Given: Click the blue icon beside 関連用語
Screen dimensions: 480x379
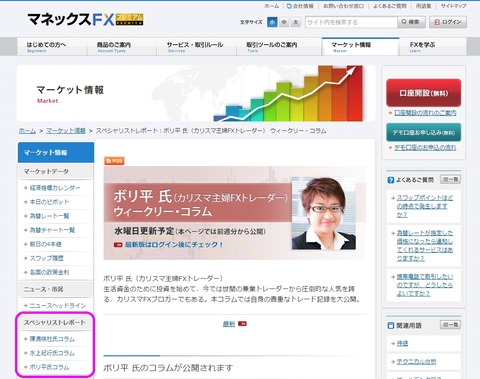Looking at the screenshot, I should (391, 325).
